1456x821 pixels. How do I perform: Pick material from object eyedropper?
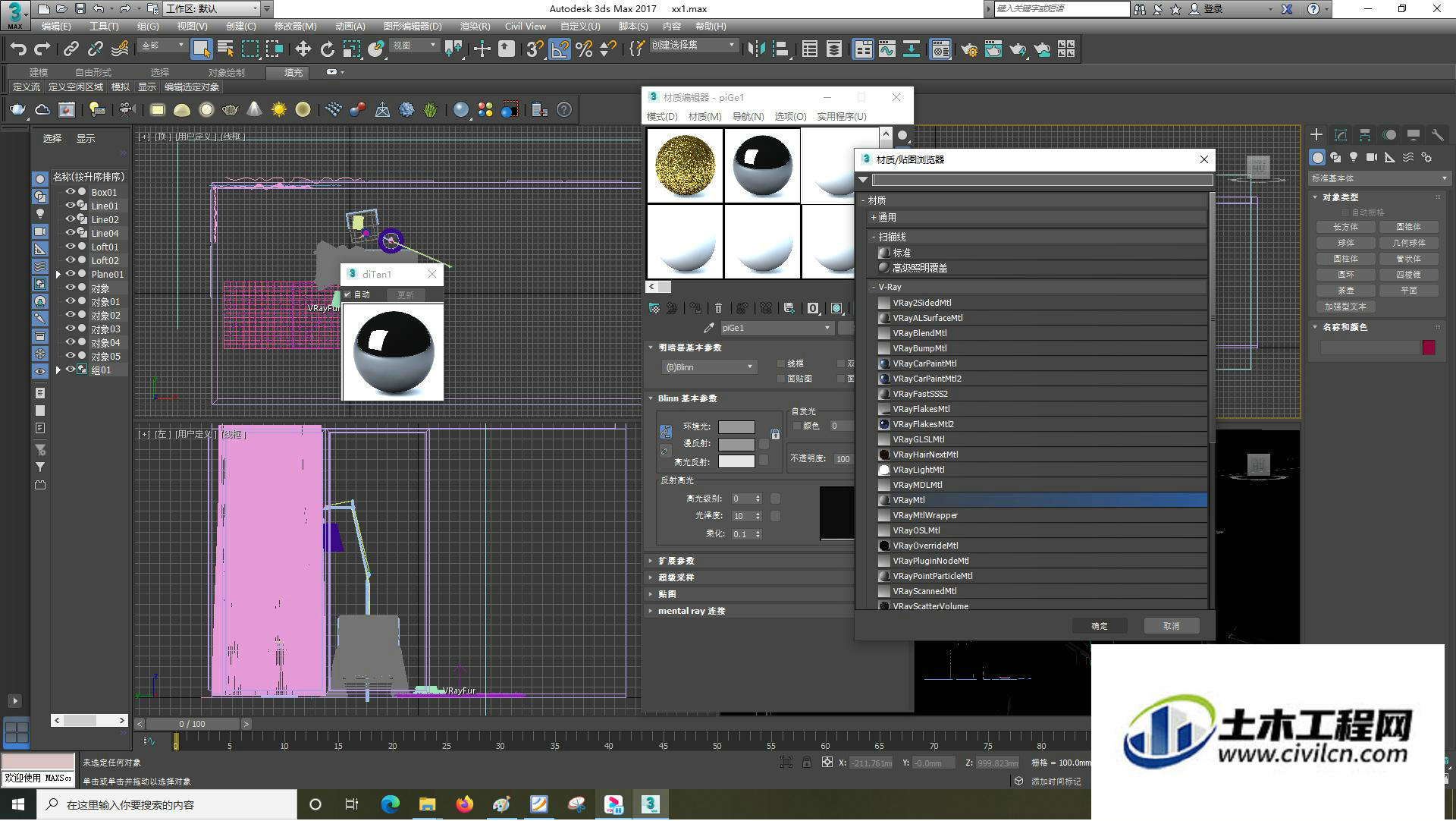(709, 328)
